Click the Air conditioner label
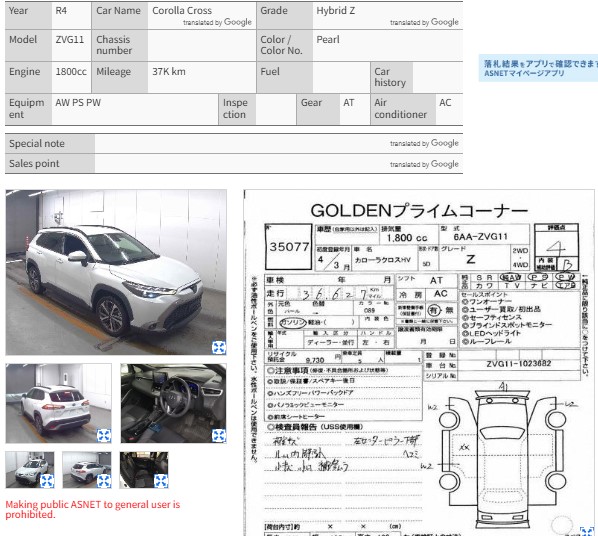 click(400, 108)
